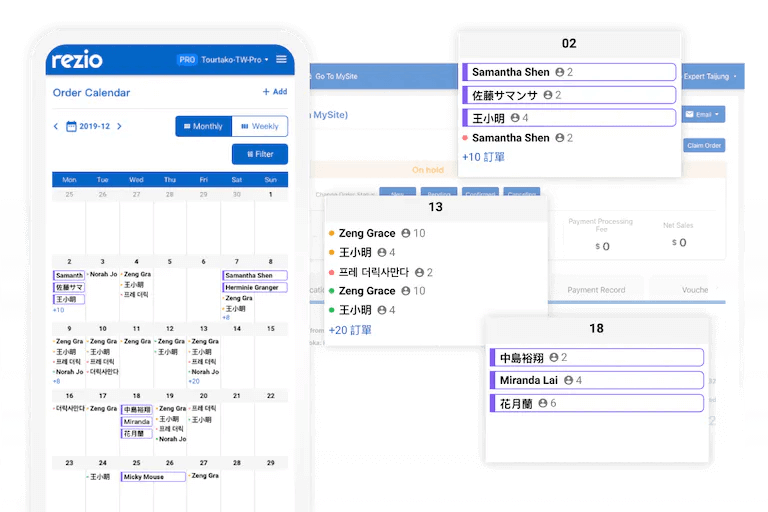Go to next month with right chevron
The image size is (768, 512).
(119, 127)
